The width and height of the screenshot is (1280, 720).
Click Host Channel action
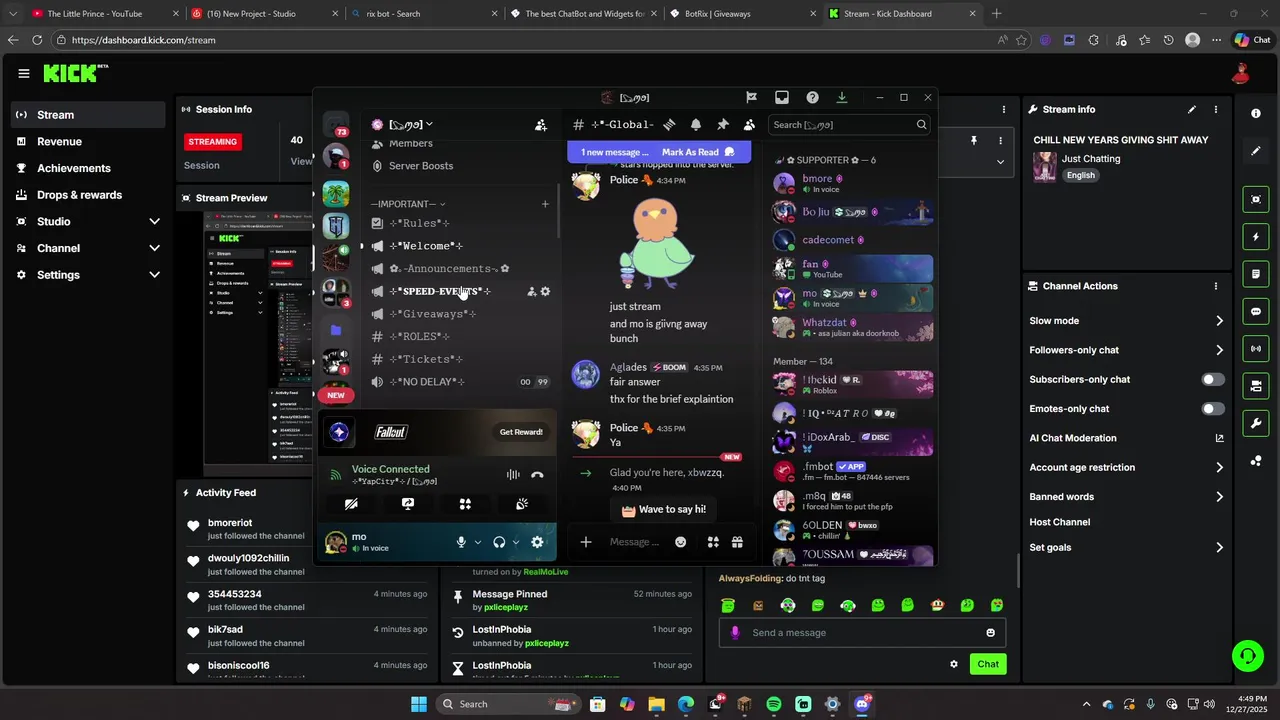point(1060,522)
